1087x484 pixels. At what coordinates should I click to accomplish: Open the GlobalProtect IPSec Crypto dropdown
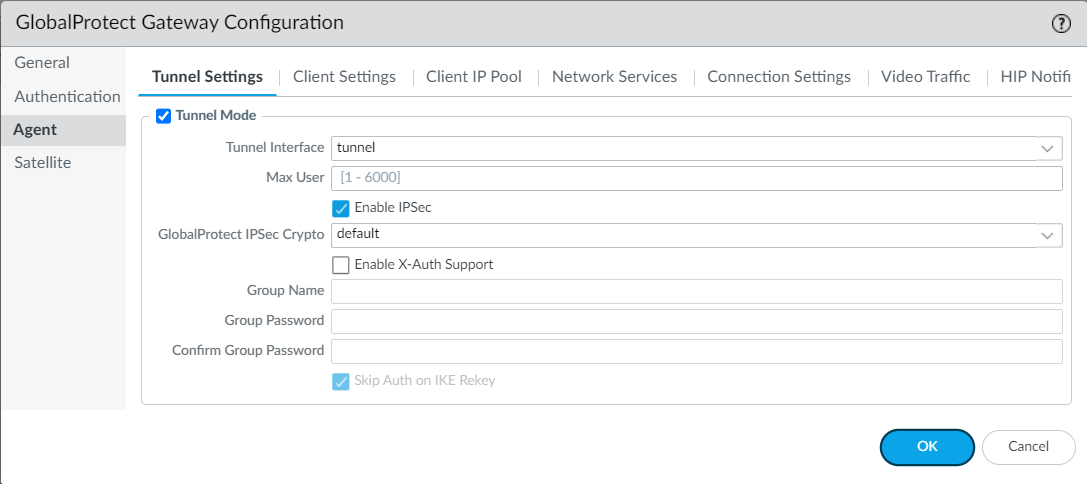coord(1048,235)
